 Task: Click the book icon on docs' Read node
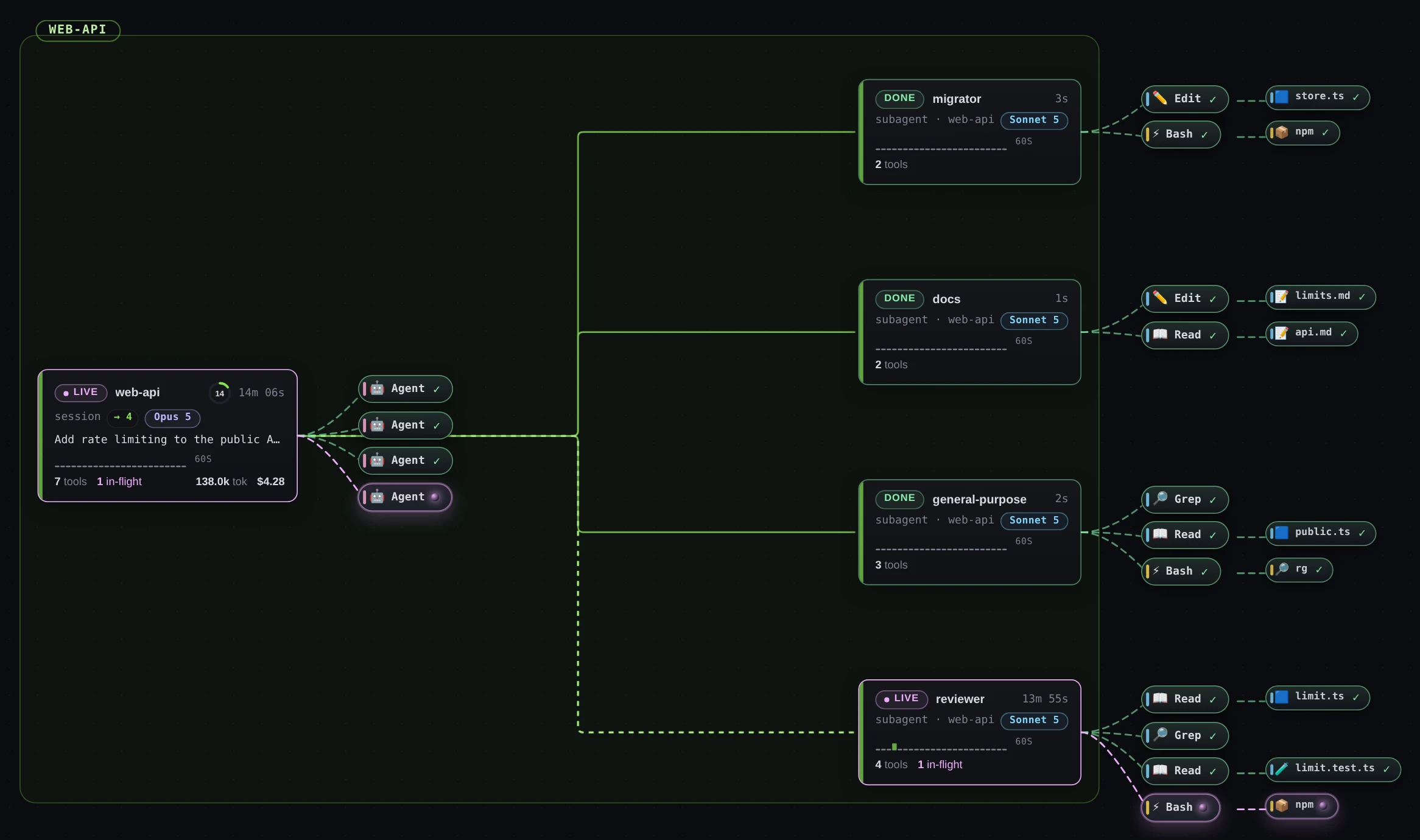[x=1160, y=334]
